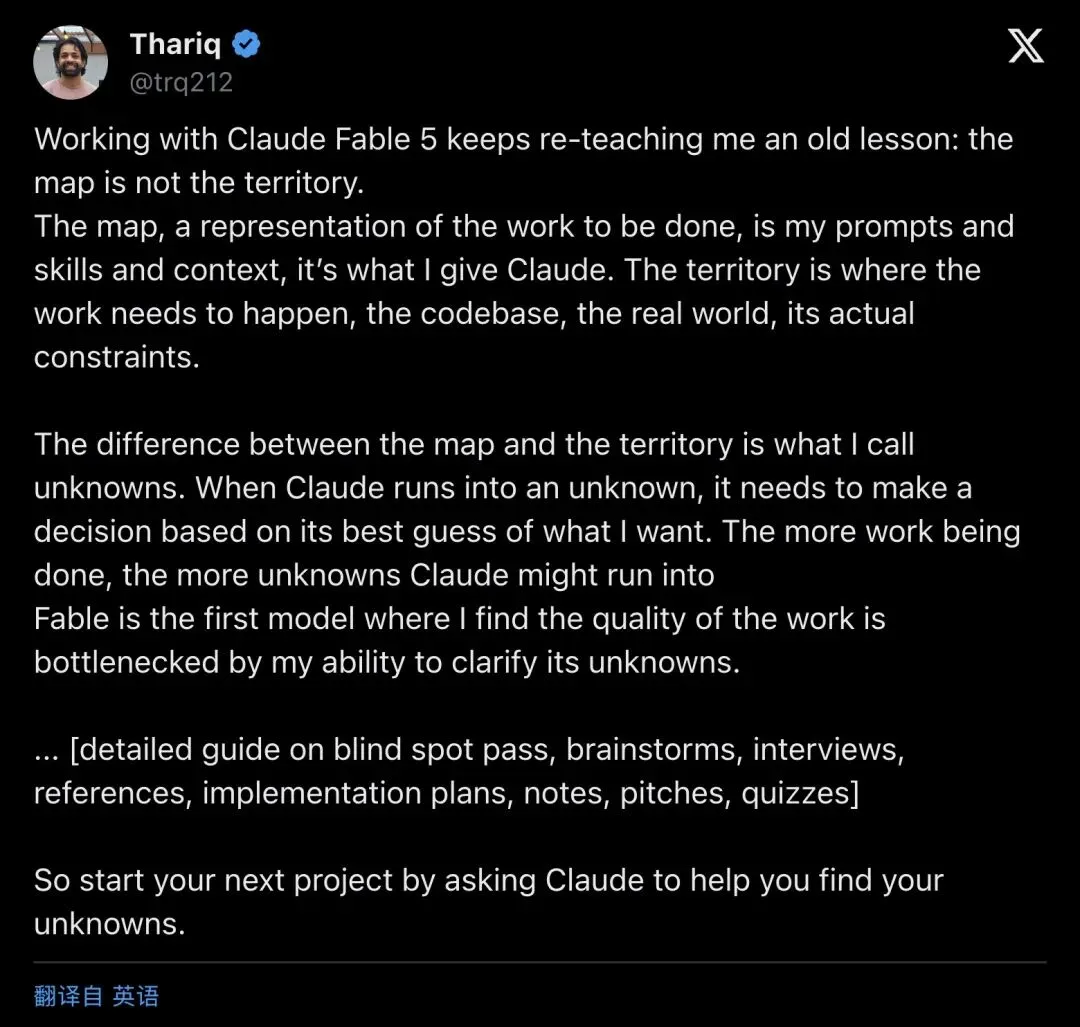Click the single word 'constraints.'

click(x=117, y=357)
